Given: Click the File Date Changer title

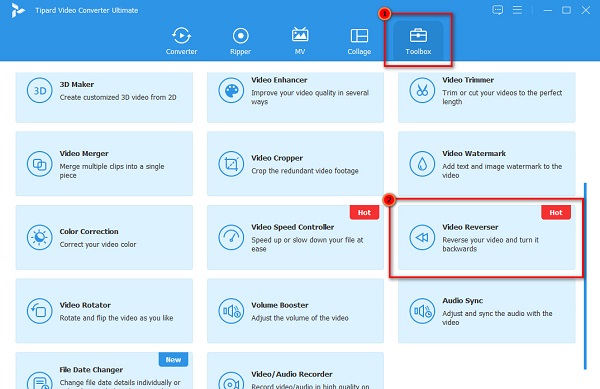Looking at the screenshot, I should tap(91, 370).
